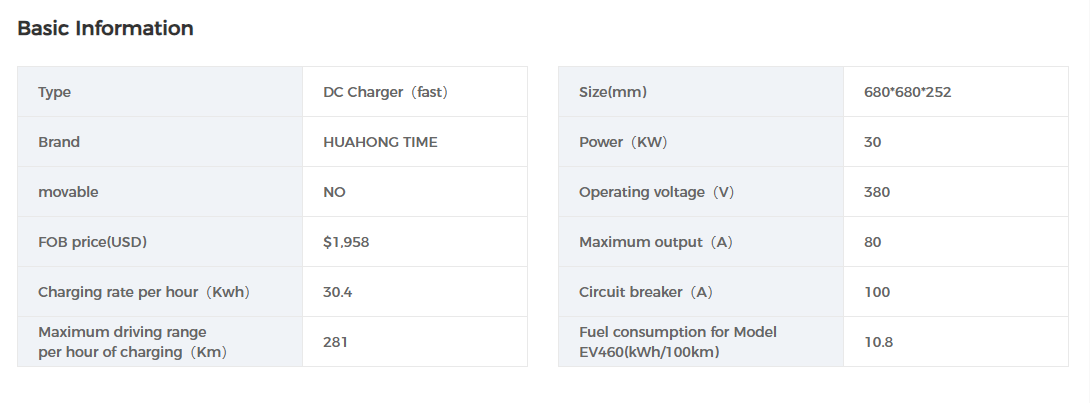Select the $1,958 price value
Viewport: 1090px width, 403px height.
point(348,242)
